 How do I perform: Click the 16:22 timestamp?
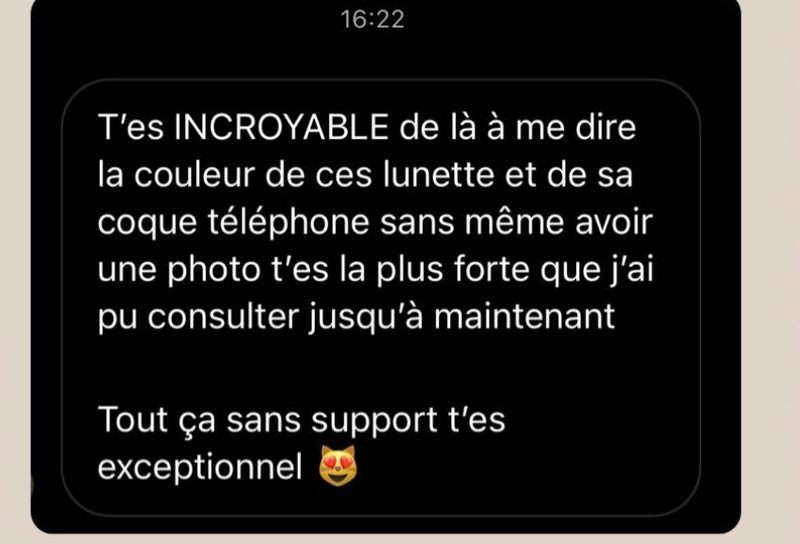(x=372, y=19)
